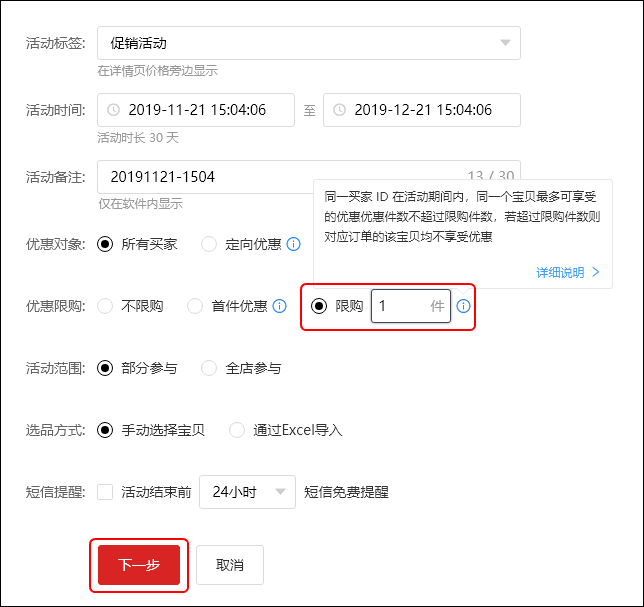Click the text 活动时长 30 天
The height and width of the screenshot is (607, 644).
click(x=138, y=138)
